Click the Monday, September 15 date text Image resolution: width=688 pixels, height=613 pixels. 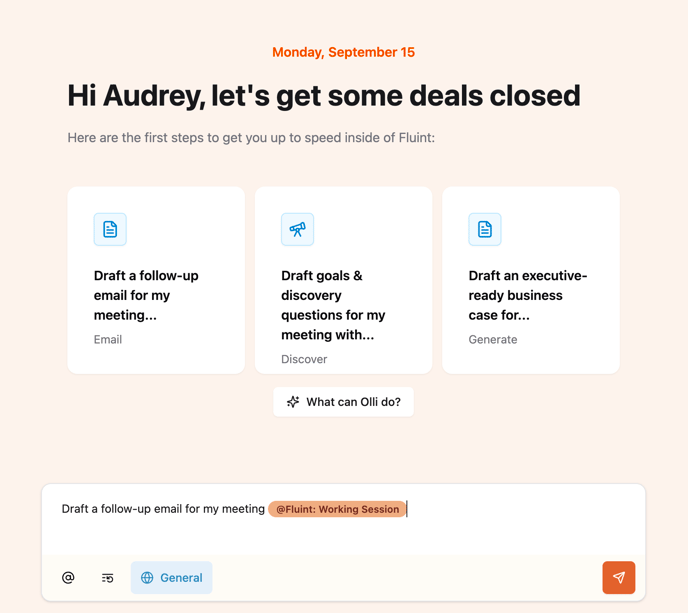tap(344, 52)
